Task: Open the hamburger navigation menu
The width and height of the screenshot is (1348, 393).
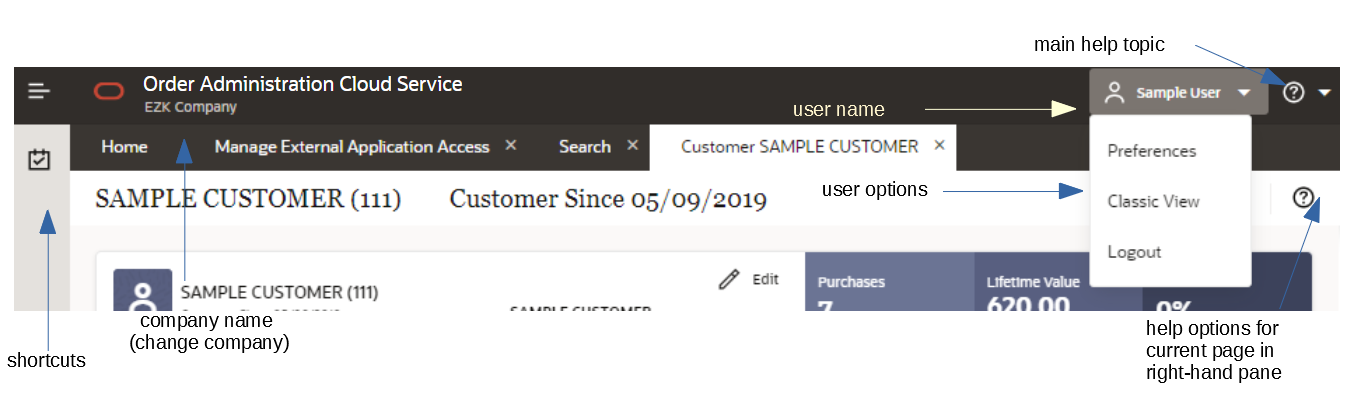Action: [39, 92]
